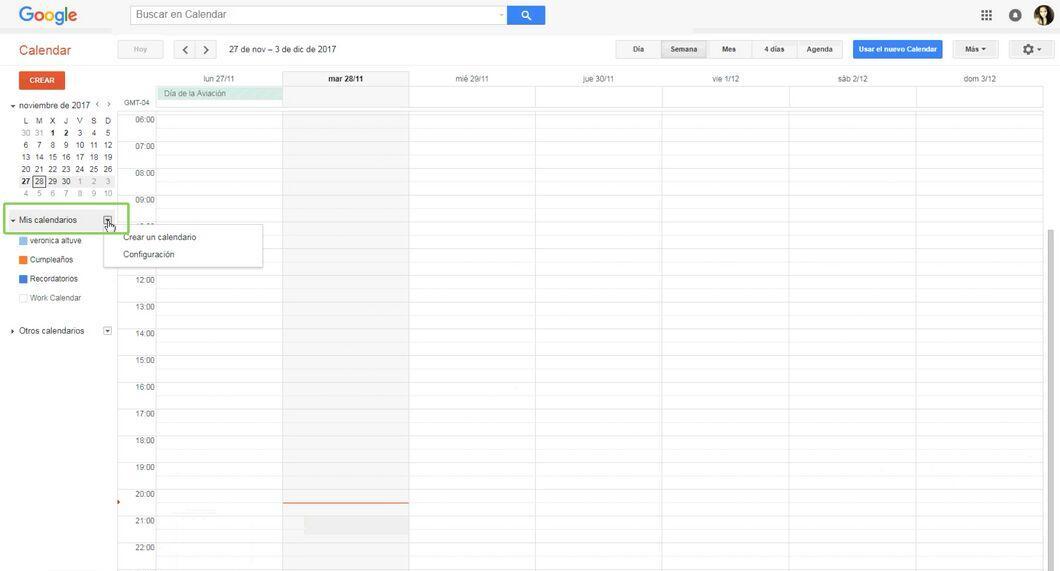Viewport: 1060px width, 571px height.
Task: Enable the Work Calendar checkbox
Action: tap(23, 298)
